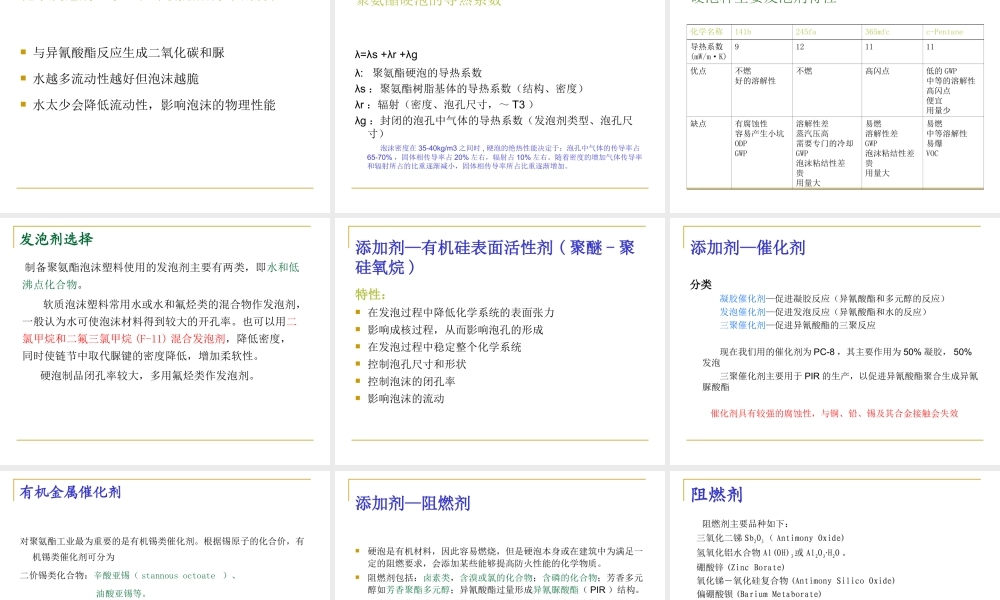Select the 有机金属催化剂 slide thumbnail

[x=165, y=536]
